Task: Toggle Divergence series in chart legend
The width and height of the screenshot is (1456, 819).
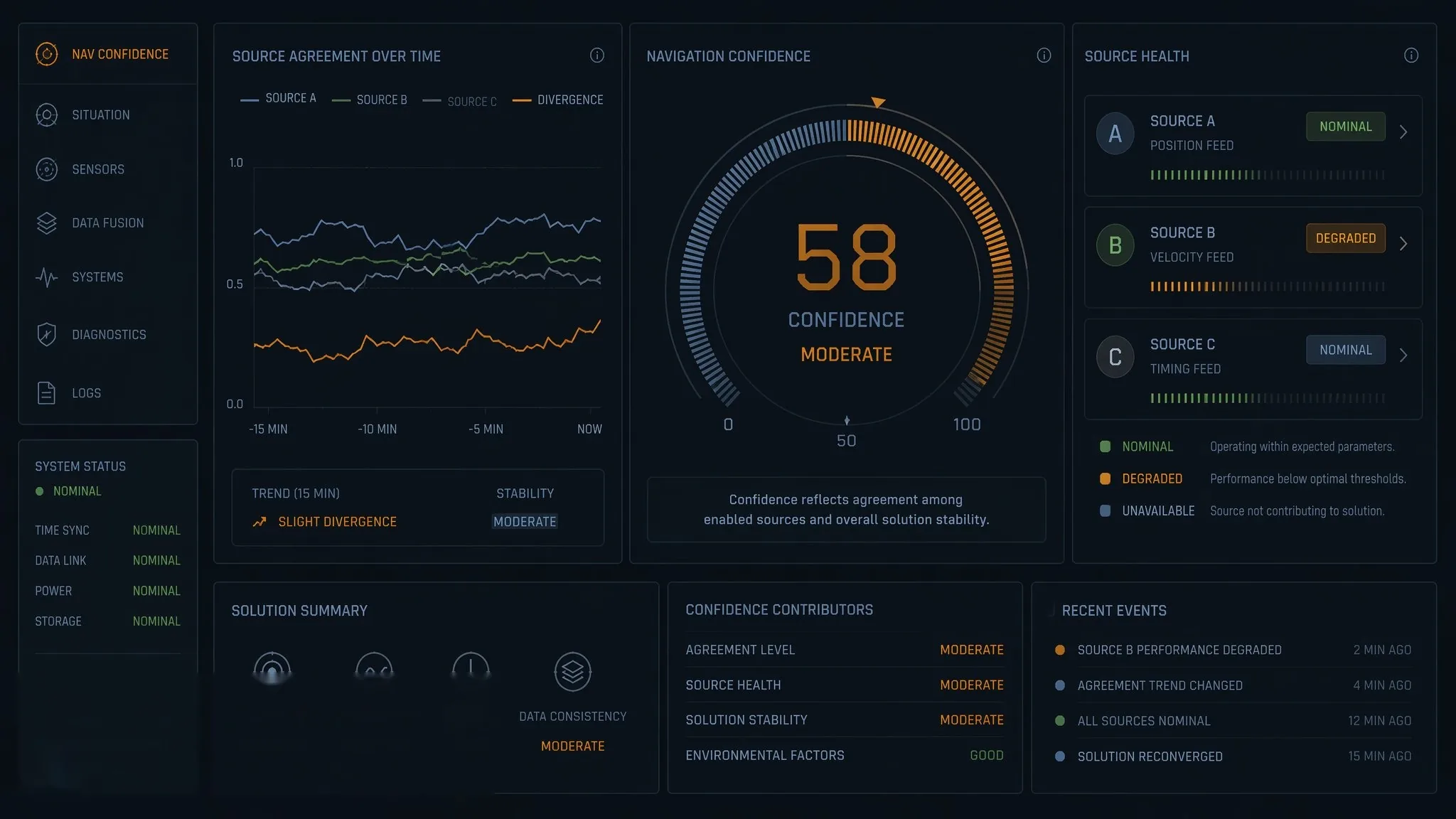Action: pyautogui.click(x=558, y=100)
